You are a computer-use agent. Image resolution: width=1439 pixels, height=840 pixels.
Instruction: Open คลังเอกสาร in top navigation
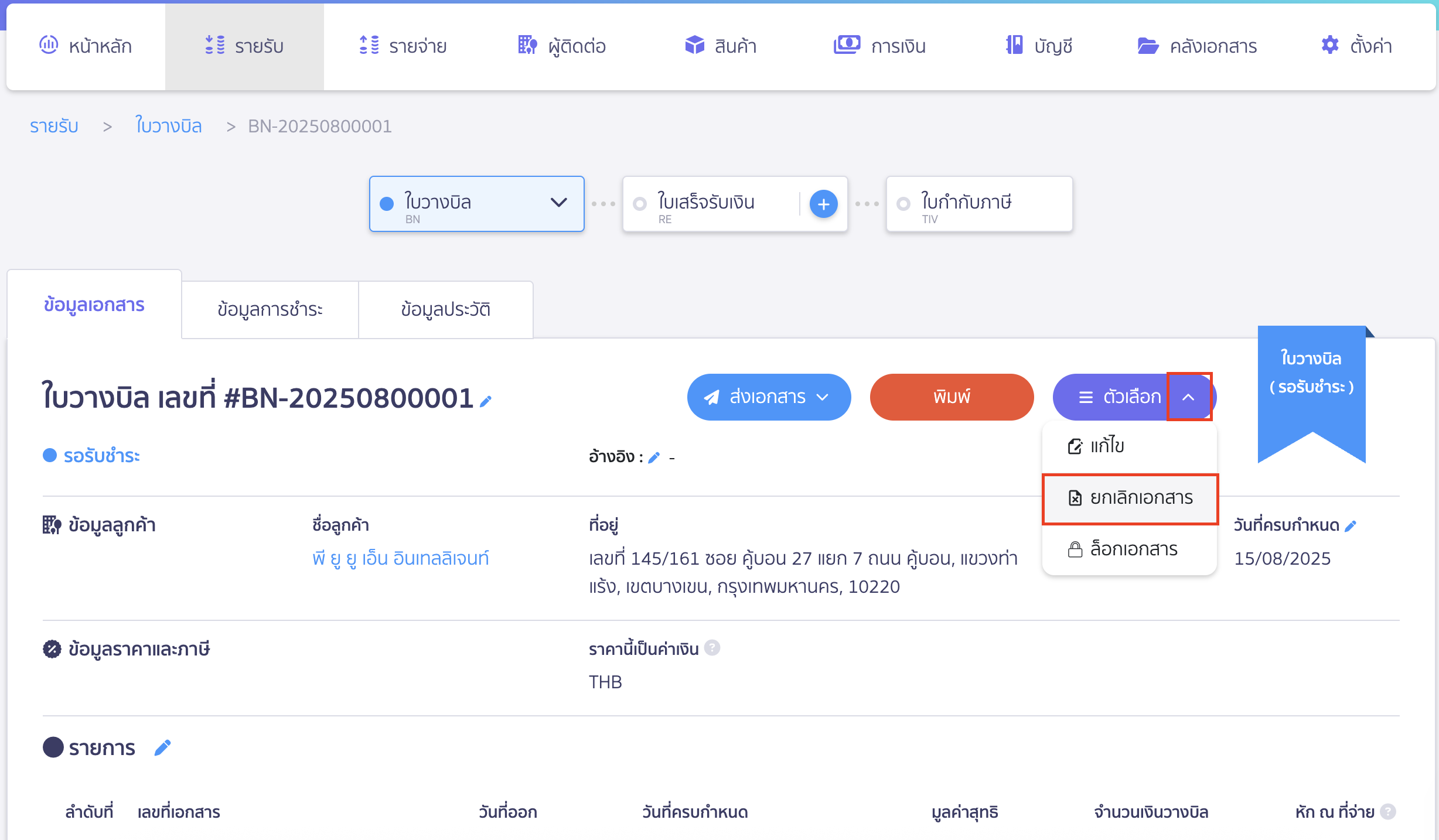(1198, 46)
